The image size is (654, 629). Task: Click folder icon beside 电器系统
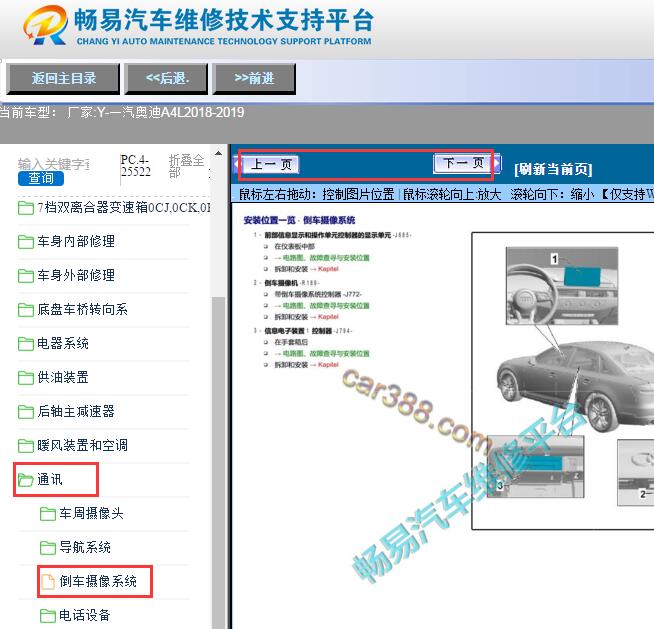pyautogui.click(x=26, y=344)
